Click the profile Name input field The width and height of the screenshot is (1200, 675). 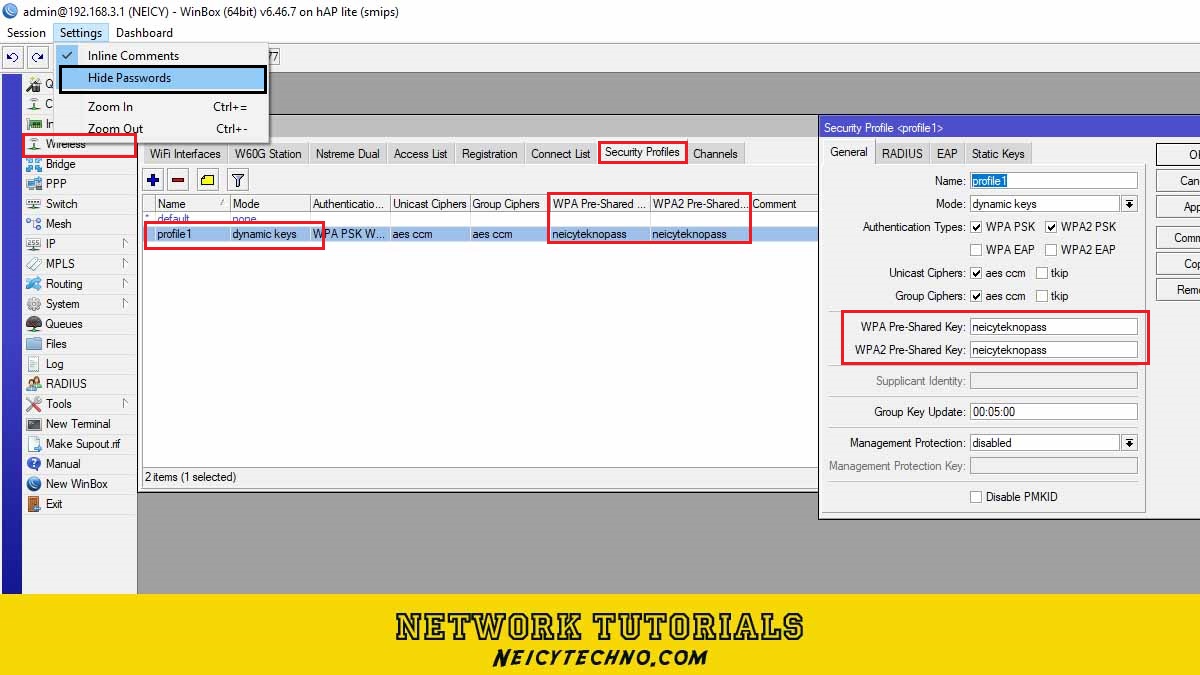click(x=1054, y=181)
